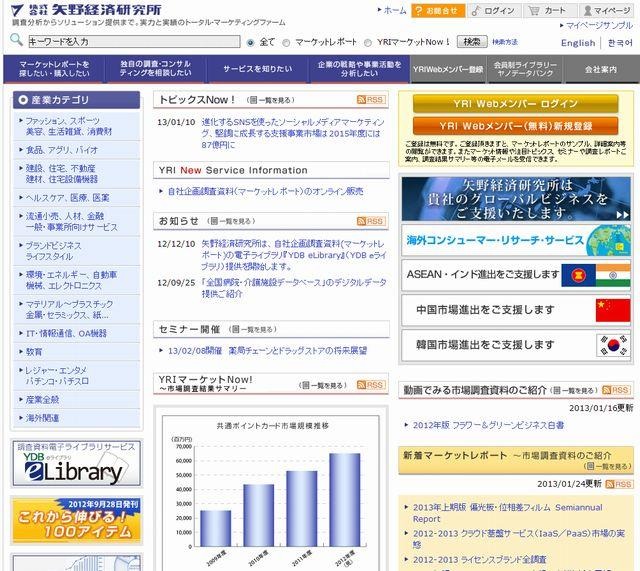Open the RSS feed for YRIマーケットNow!
Viewport: 640px width, 571px height.
[371, 384]
